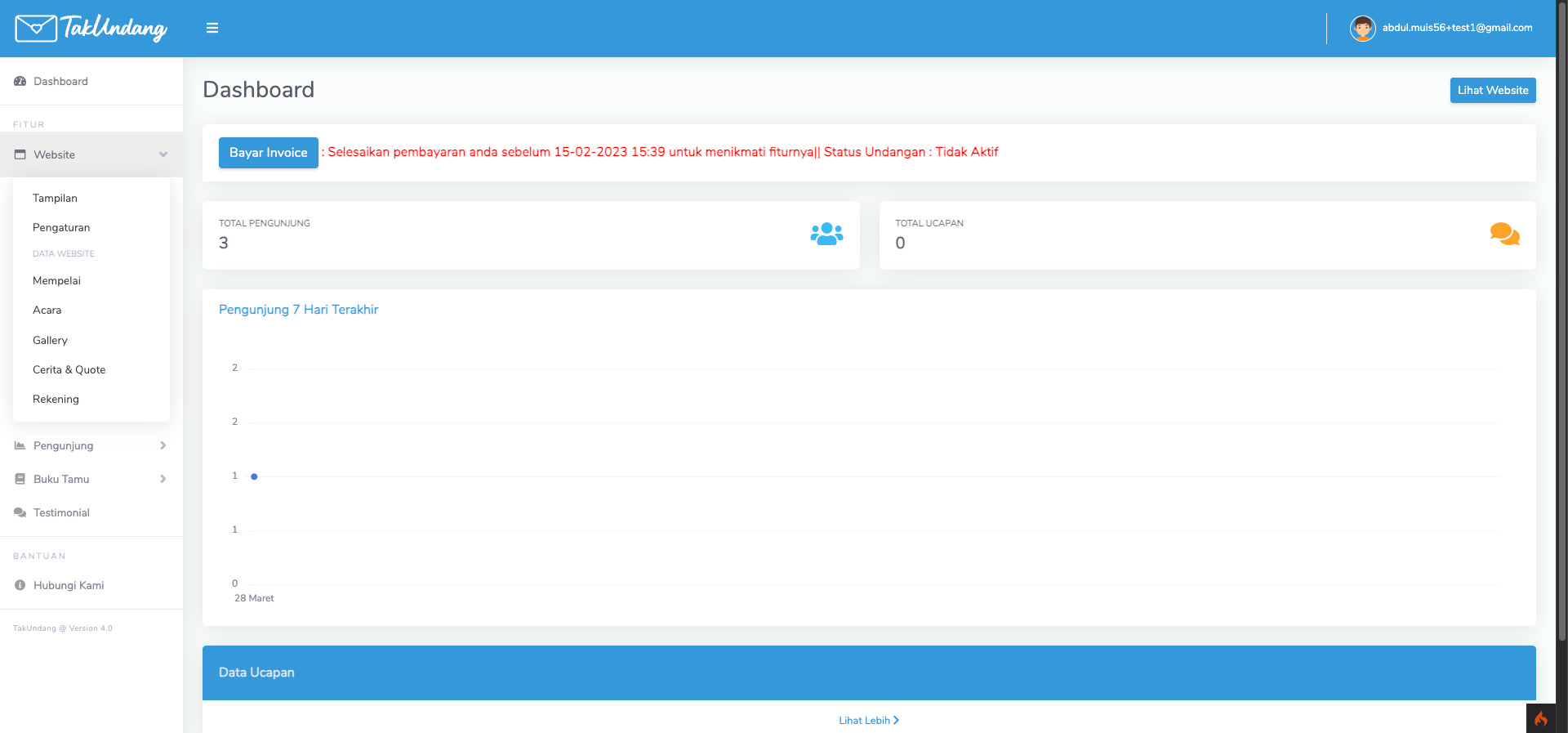Click the flame debug icon
This screenshot has width=1568, height=733.
1541,719
